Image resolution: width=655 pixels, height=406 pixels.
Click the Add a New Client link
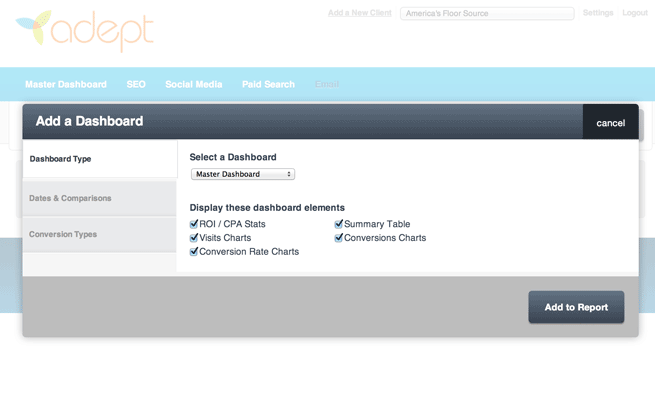click(359, 13)
